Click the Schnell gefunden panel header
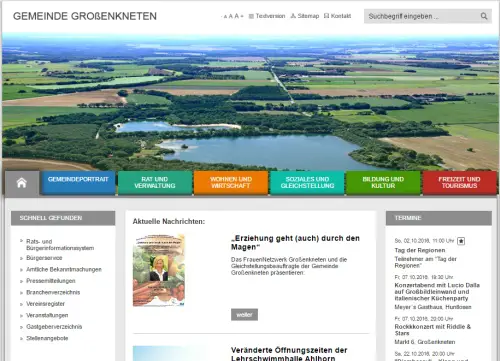500x361 pixels. (x=63, y=218)
